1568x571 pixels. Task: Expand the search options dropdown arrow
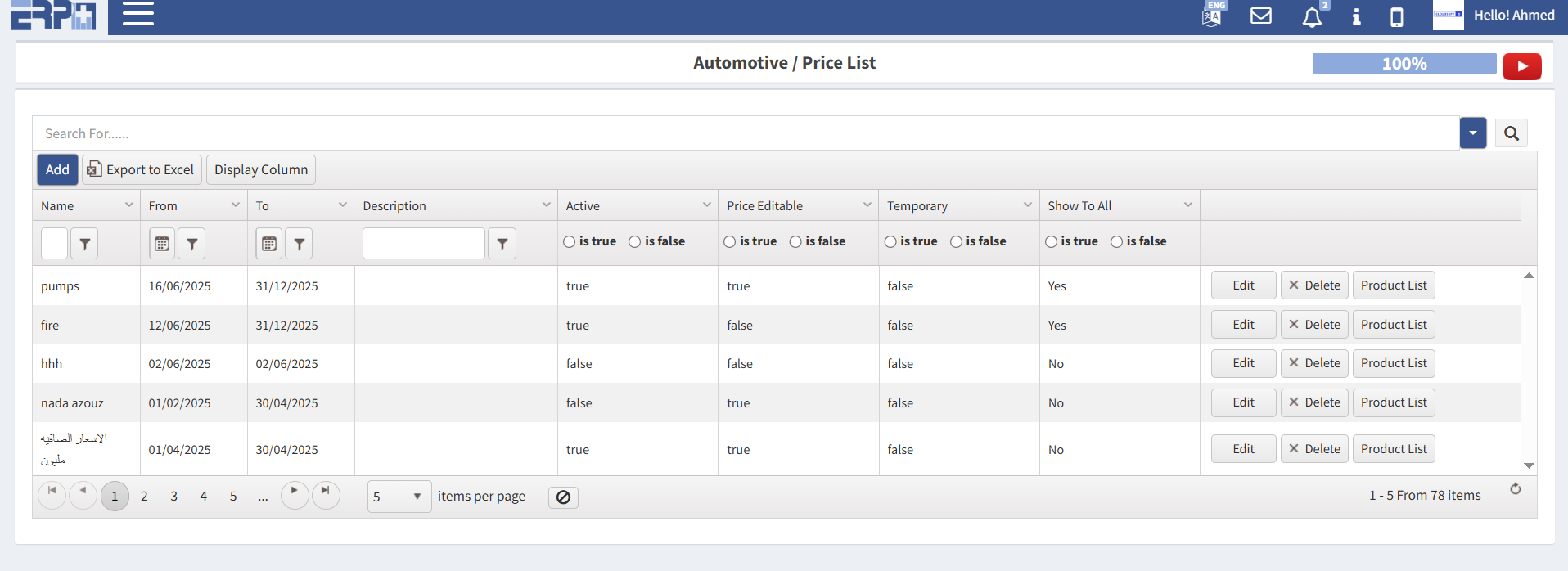[x=1472, y=133]
